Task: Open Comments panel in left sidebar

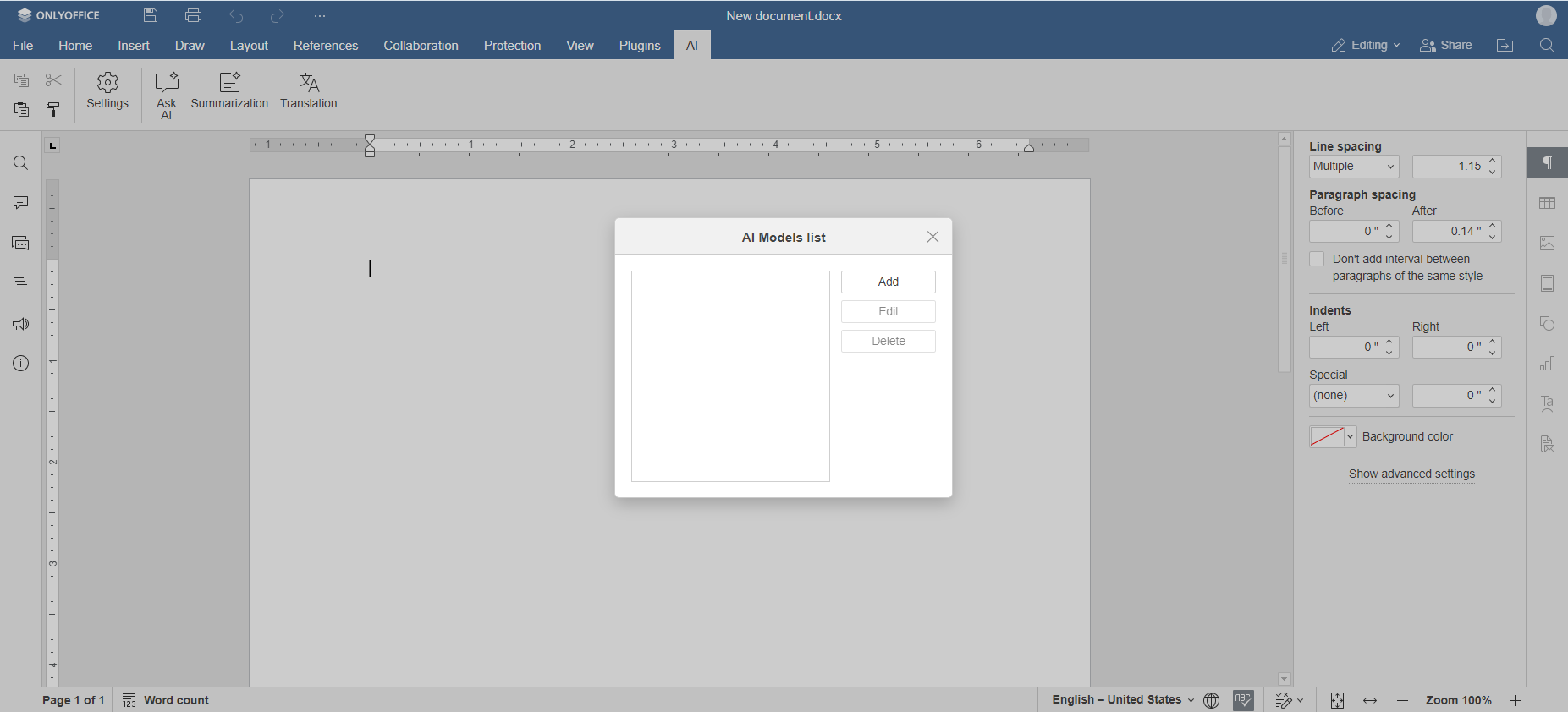Action: point(21,203)
